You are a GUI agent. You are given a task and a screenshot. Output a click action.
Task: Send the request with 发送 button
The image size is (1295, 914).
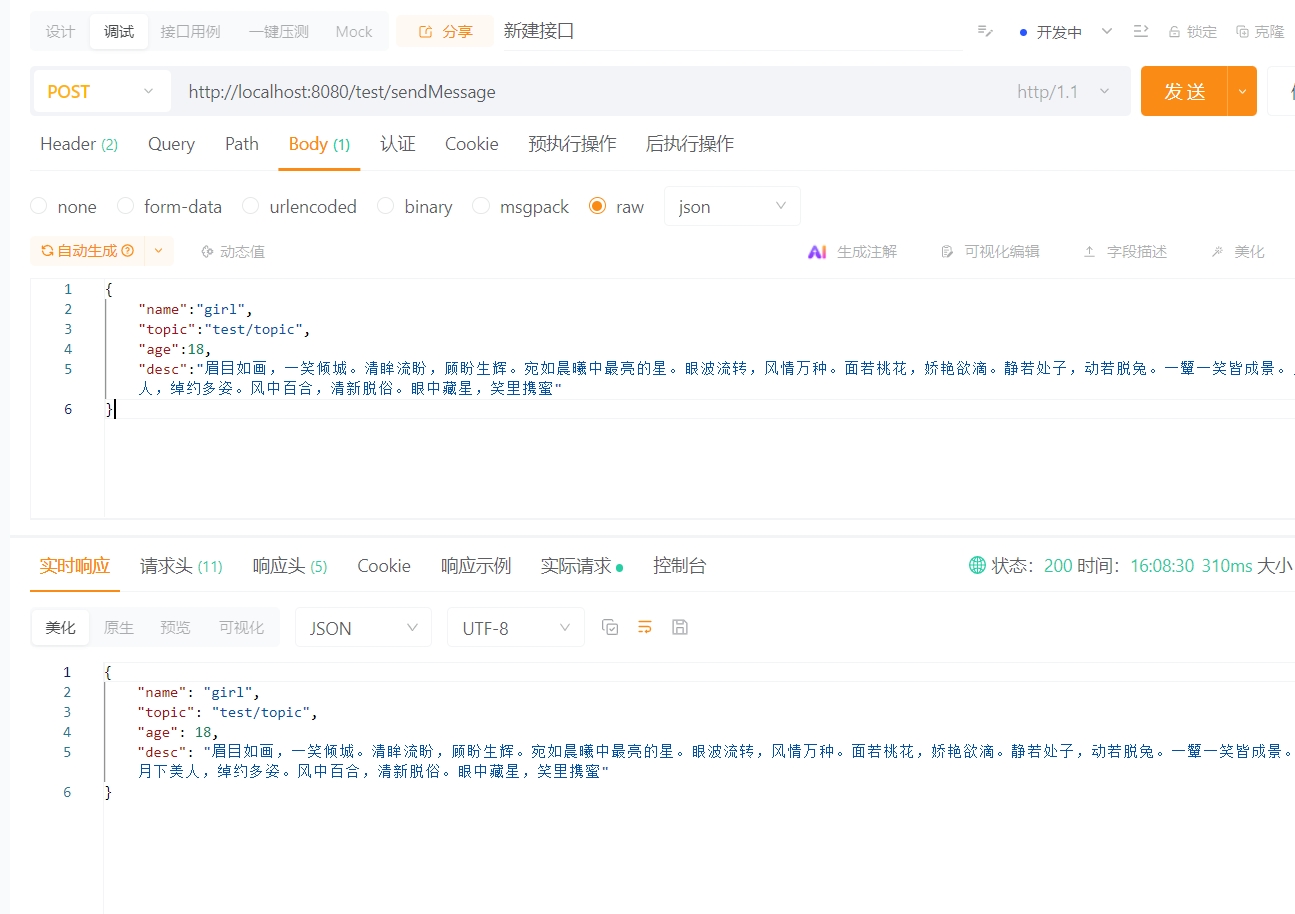[1183, 91]
